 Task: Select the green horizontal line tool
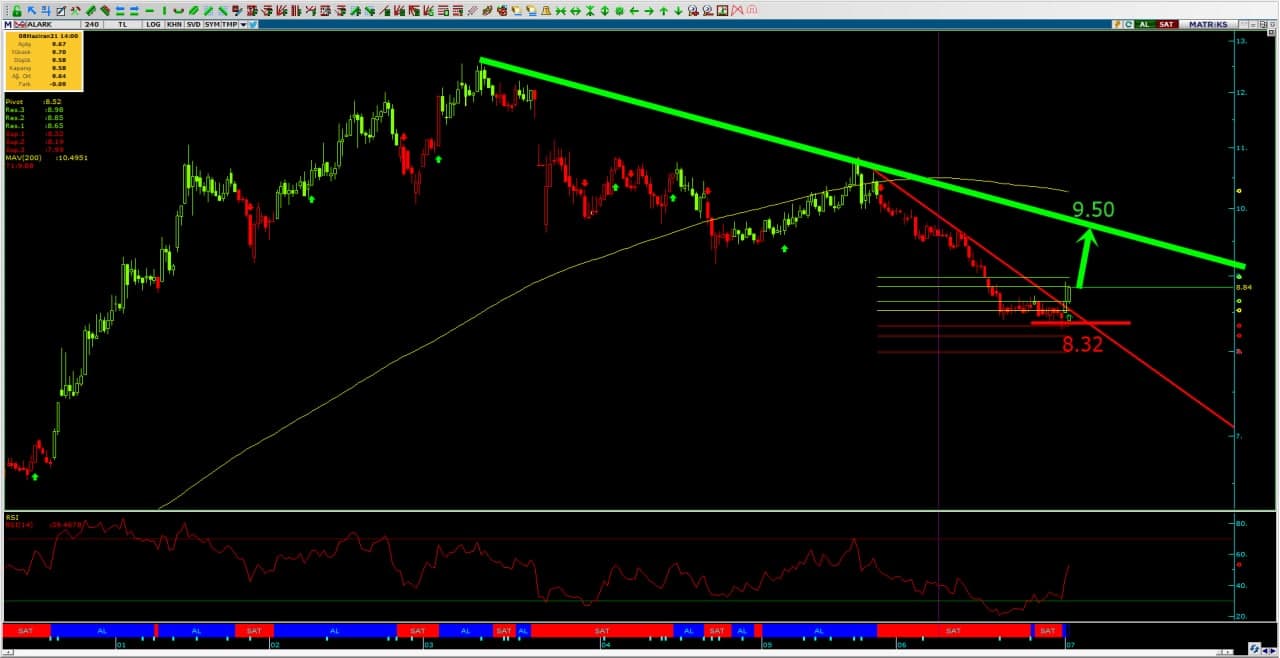[x=149, y=10]
